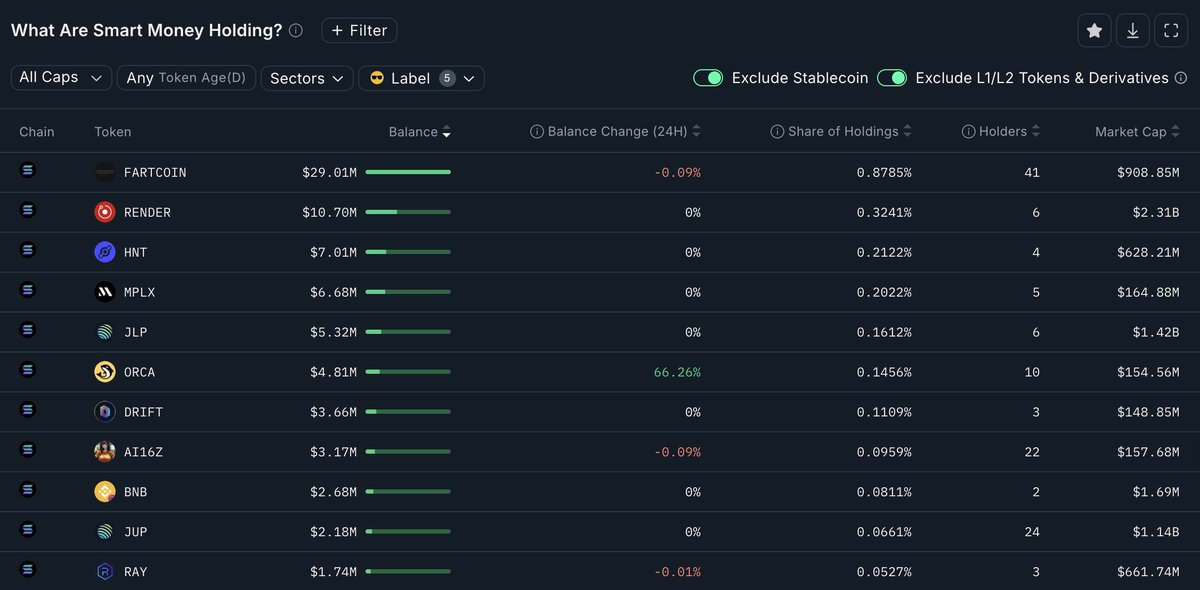Sort by Balance column
The image size is (1200, 590).
(420, 132)
